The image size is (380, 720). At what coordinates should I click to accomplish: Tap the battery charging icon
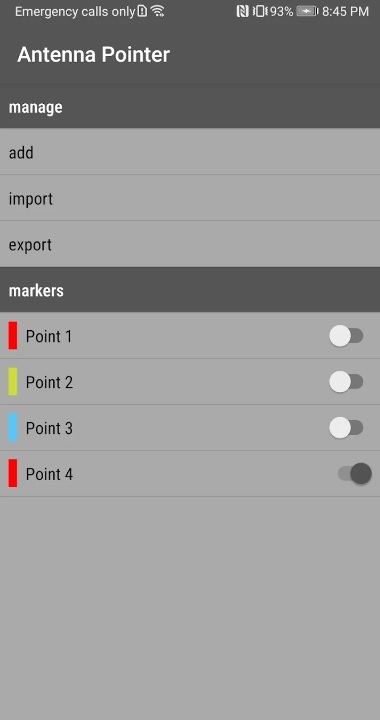coord(307,11)
